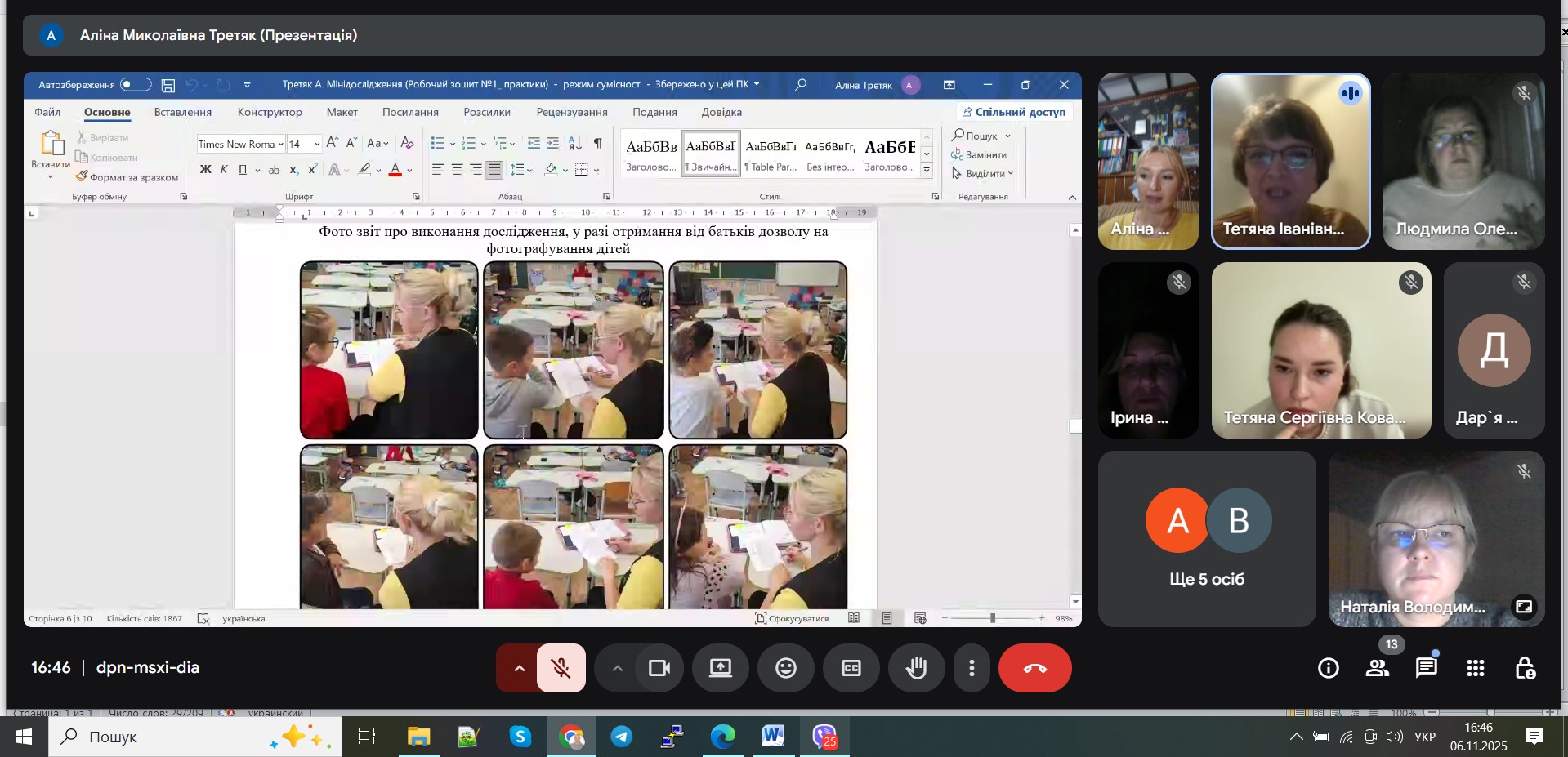The image size is (1568, 757).
Task: Open the emoji reactions panel
Action: (x=785, y=668)
